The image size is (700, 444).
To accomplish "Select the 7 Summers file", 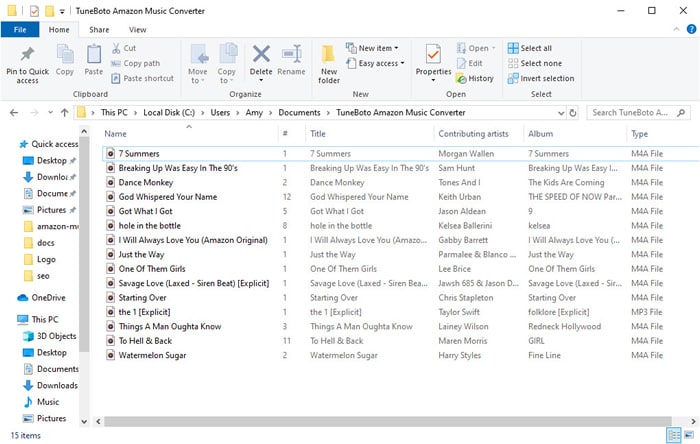I will tap(138, 154).
